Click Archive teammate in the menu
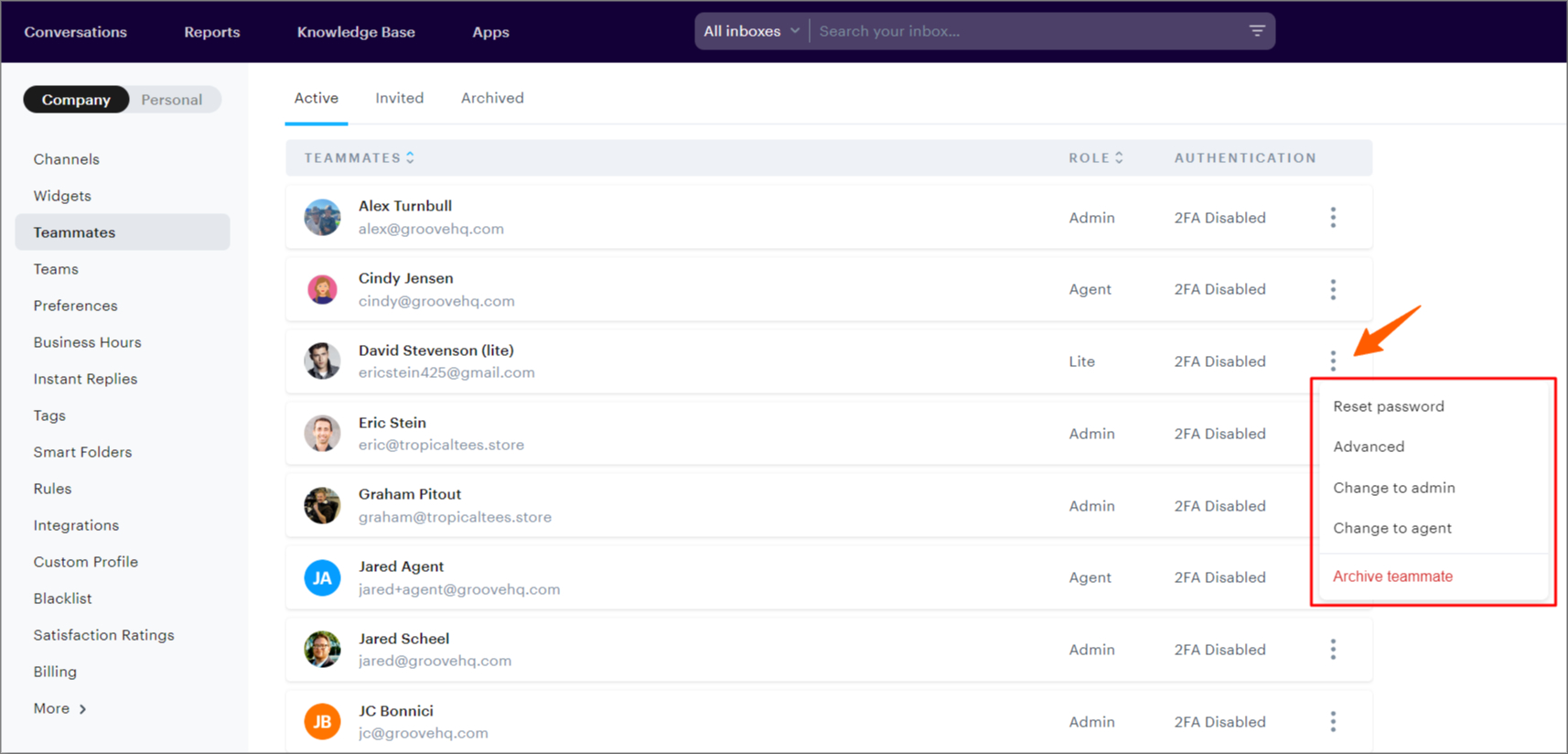The height and width of the screenshot is (754, 1568). [1392, 576]
